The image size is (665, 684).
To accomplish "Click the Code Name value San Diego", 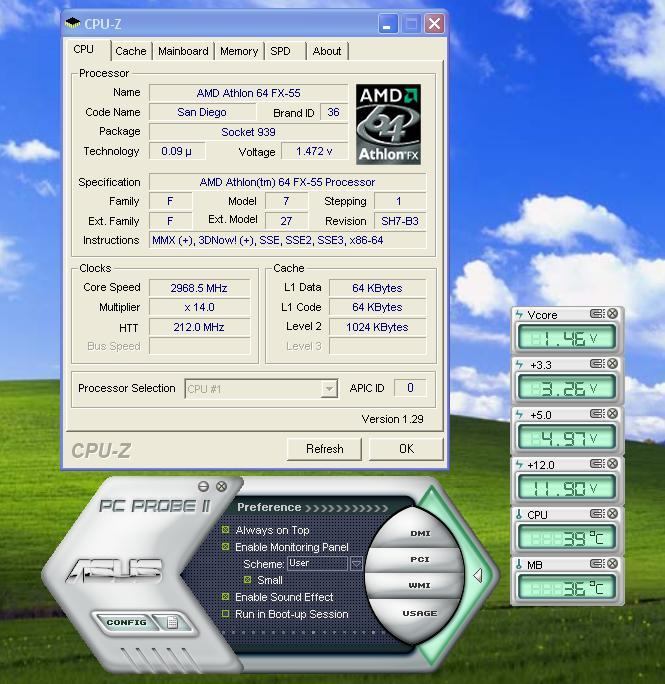I will click(x=202, y=112).
